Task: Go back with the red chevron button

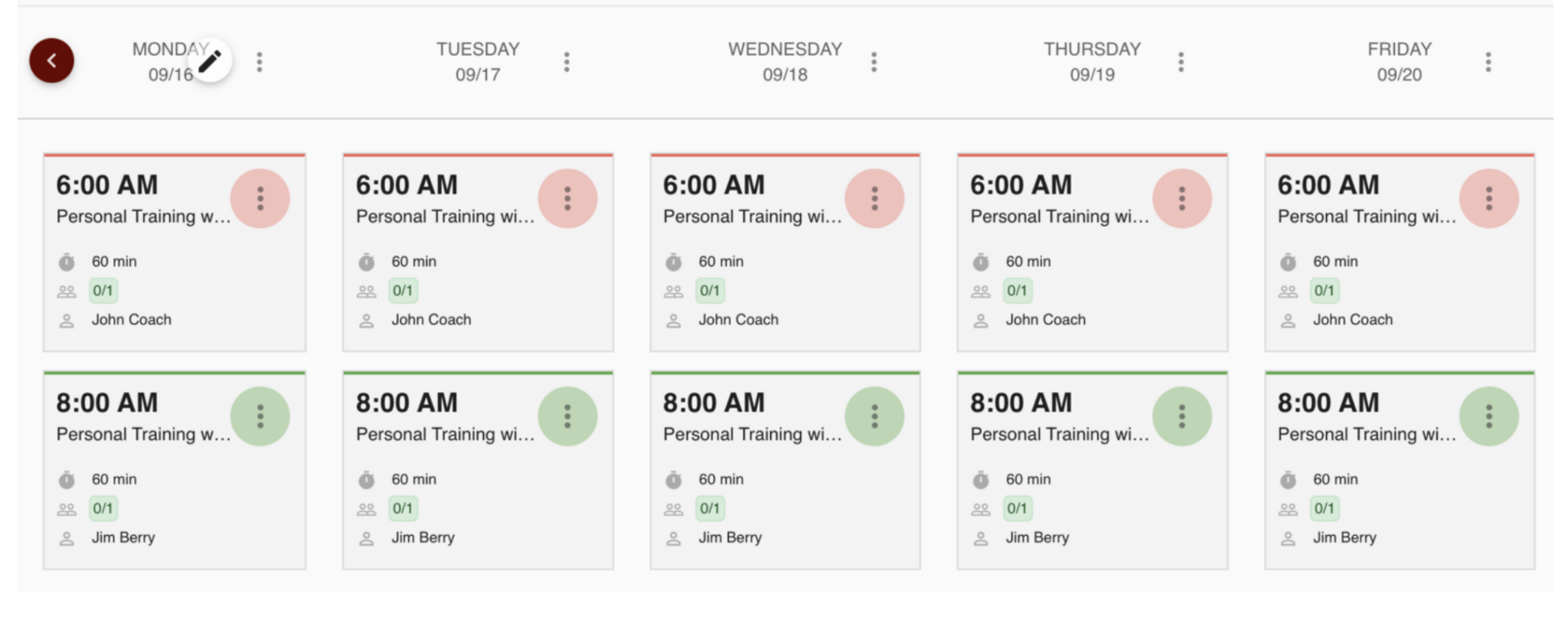Action: click(52, 60)
